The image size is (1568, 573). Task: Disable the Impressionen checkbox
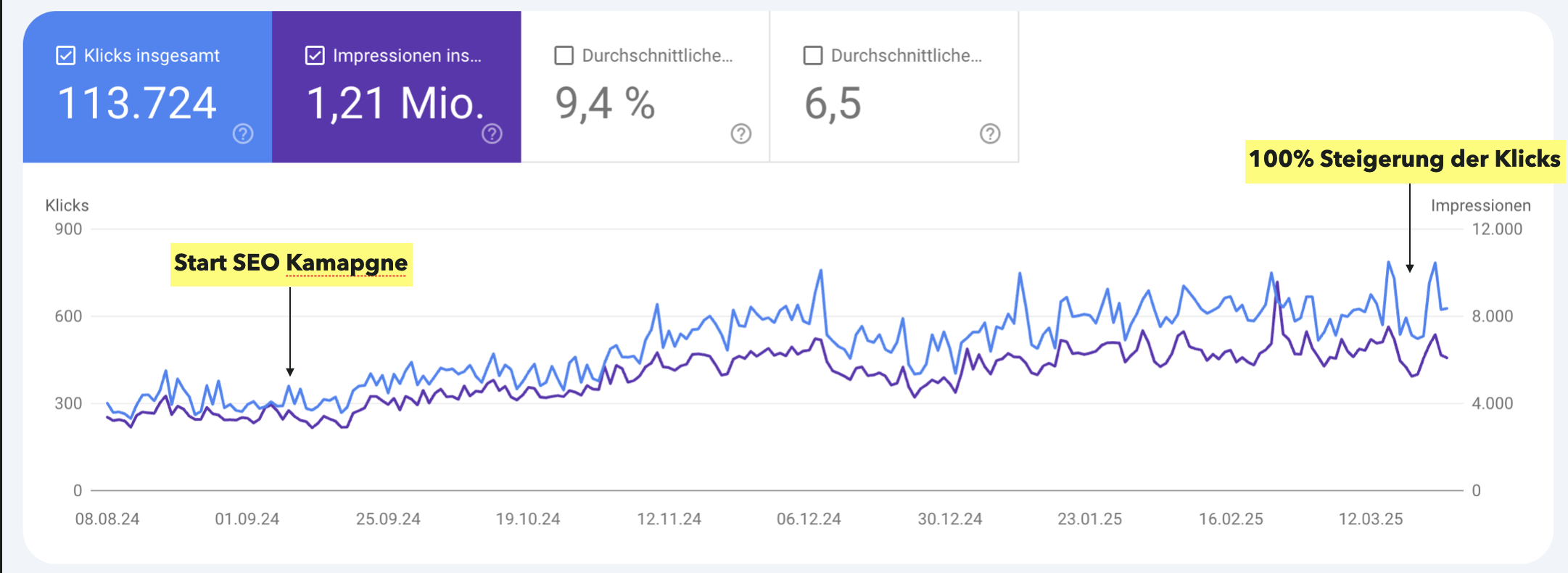click(x=315, y=56)
